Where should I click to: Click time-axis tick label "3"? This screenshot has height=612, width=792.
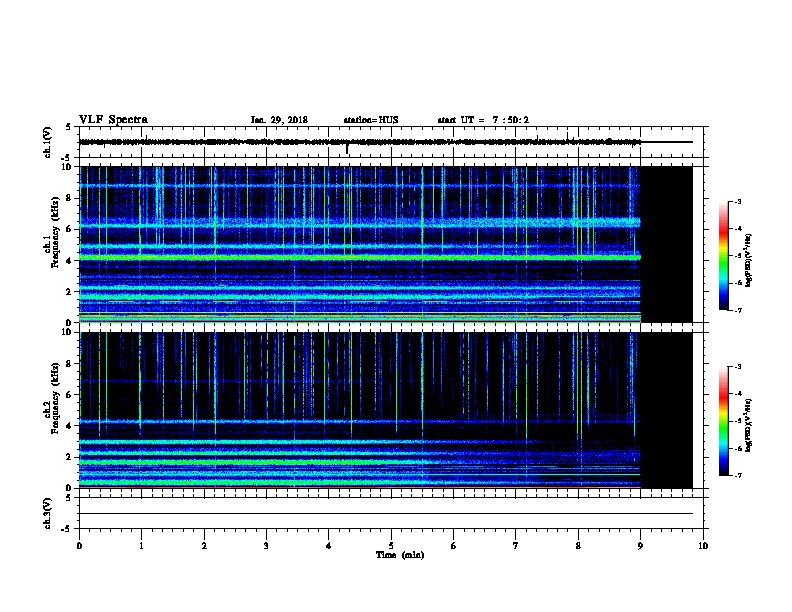266,546
